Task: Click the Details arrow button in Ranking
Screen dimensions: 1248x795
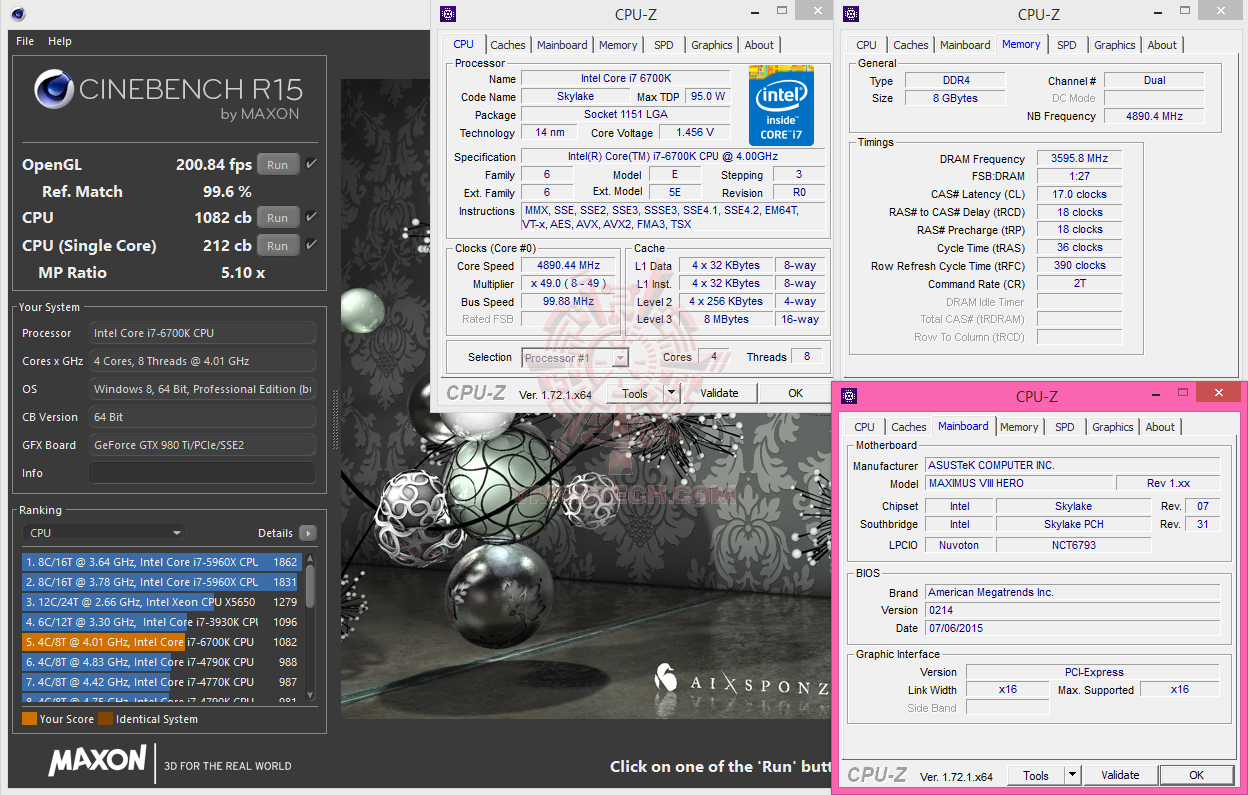Action: [x=307, y=533]
